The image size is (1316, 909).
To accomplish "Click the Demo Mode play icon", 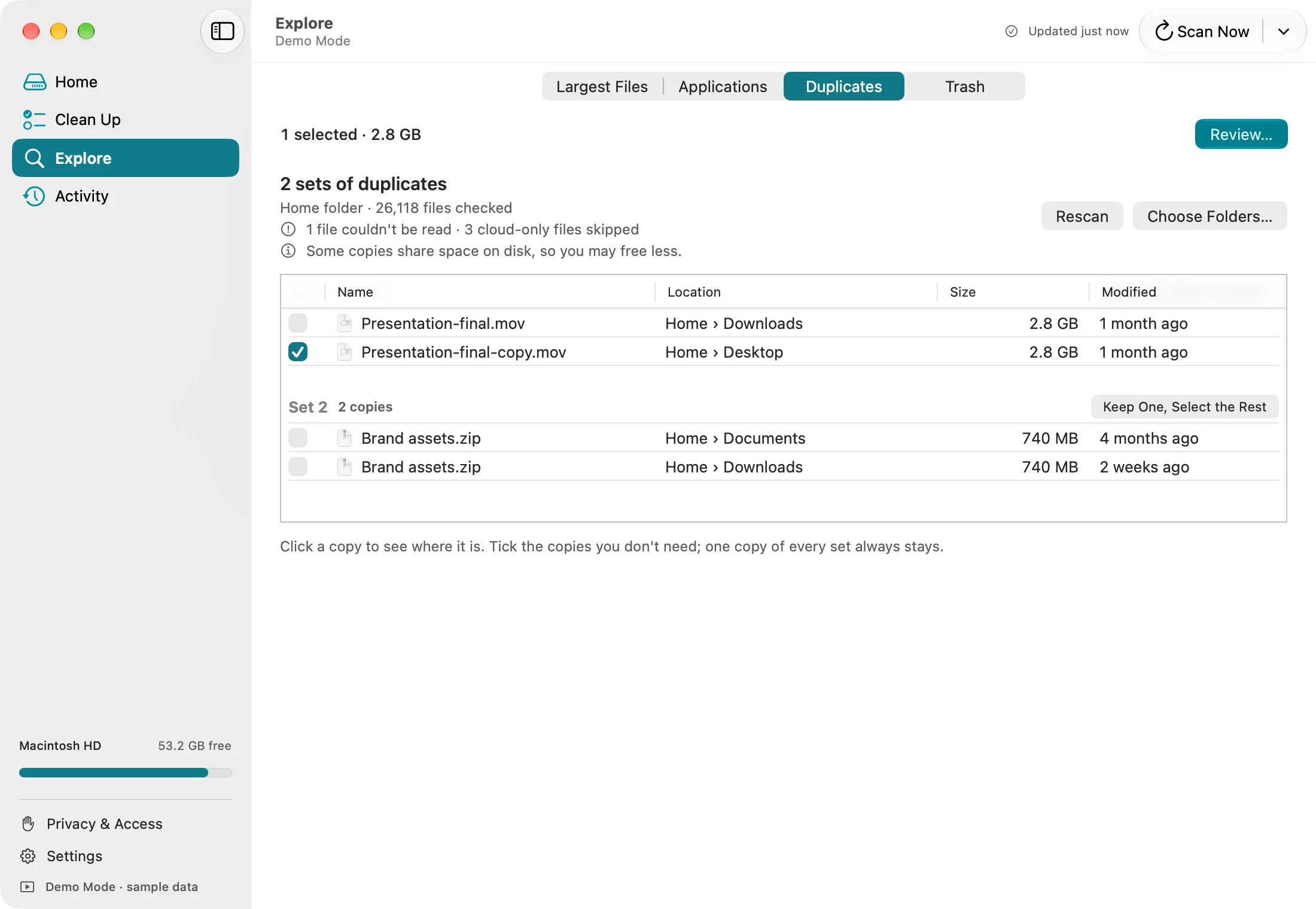I will point(28,887).
